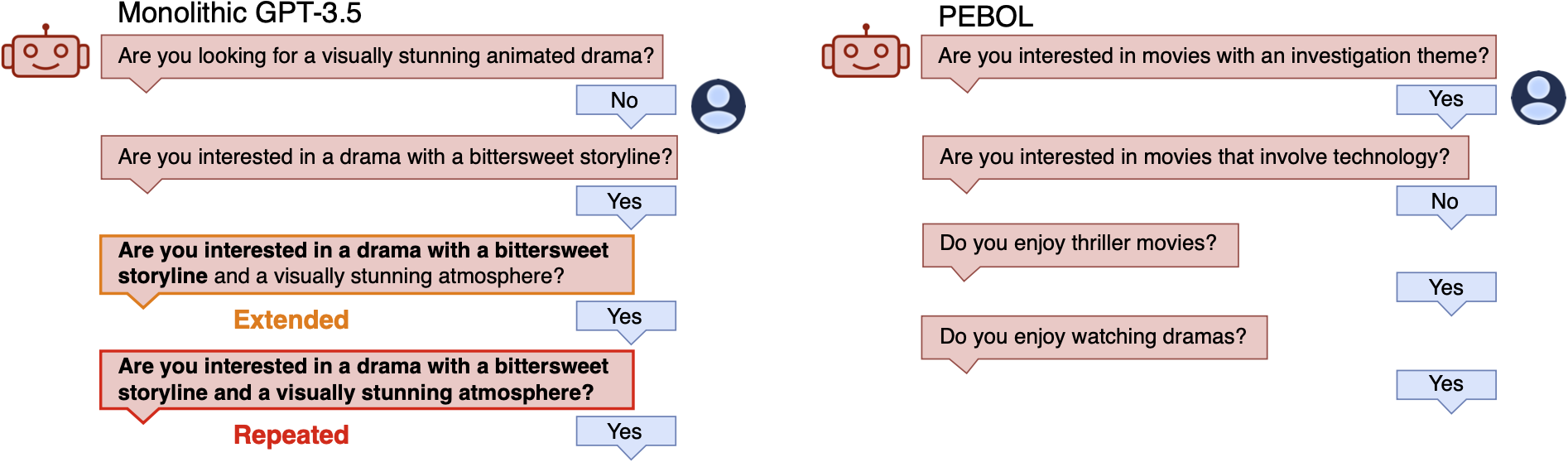Click the robot icon beside PEBOL chat
This screenshot has width=1568, height=462.
coord(865,53)
